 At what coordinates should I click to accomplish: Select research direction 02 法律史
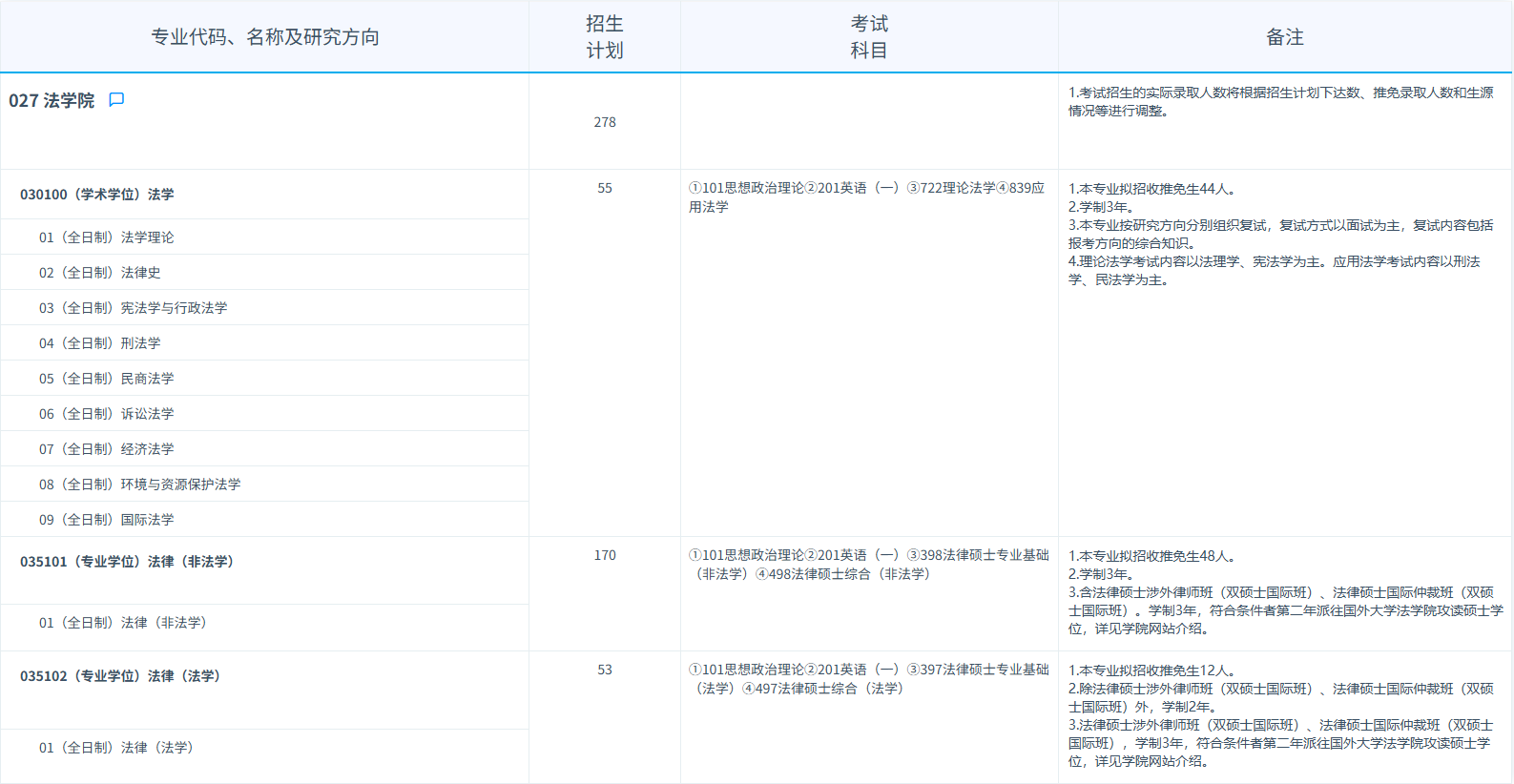(x=100, y=273)
